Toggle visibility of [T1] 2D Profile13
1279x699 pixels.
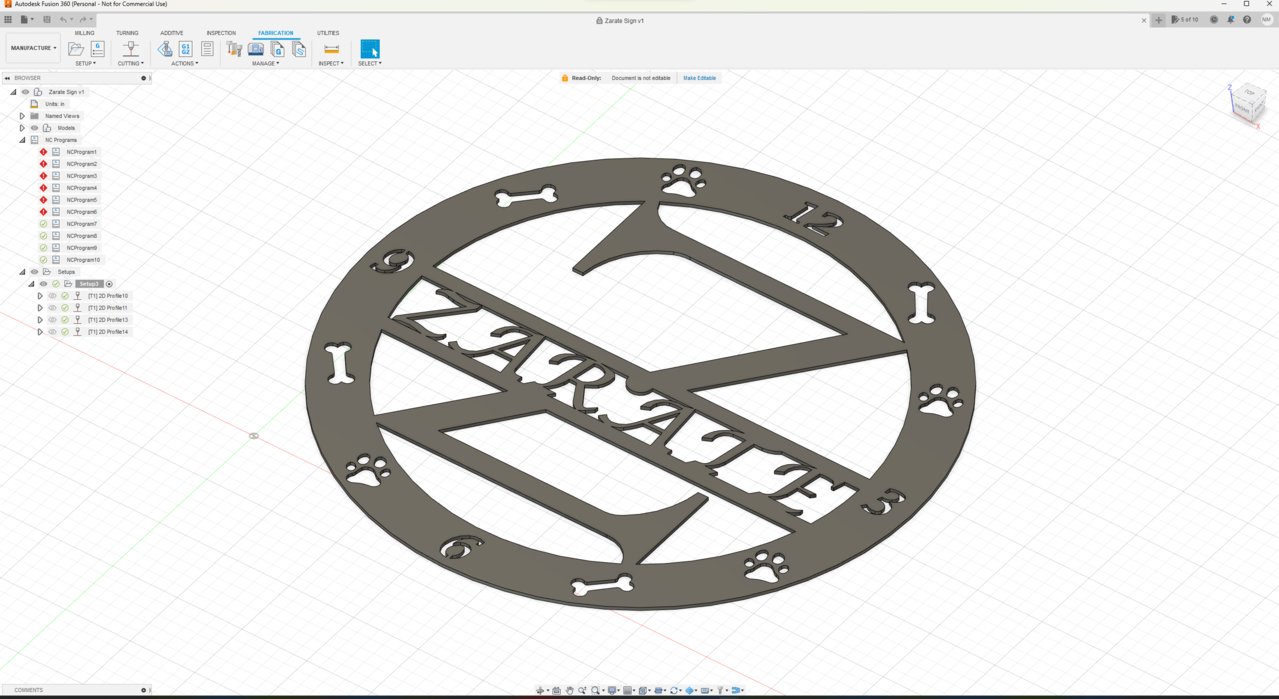52,320
